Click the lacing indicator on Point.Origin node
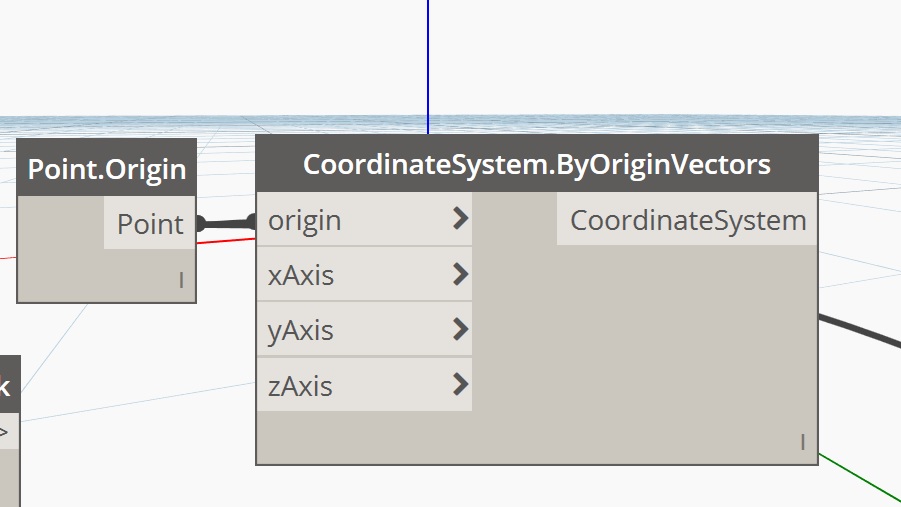The width and height of the screenshot is (901, 507). click(181, 281)
